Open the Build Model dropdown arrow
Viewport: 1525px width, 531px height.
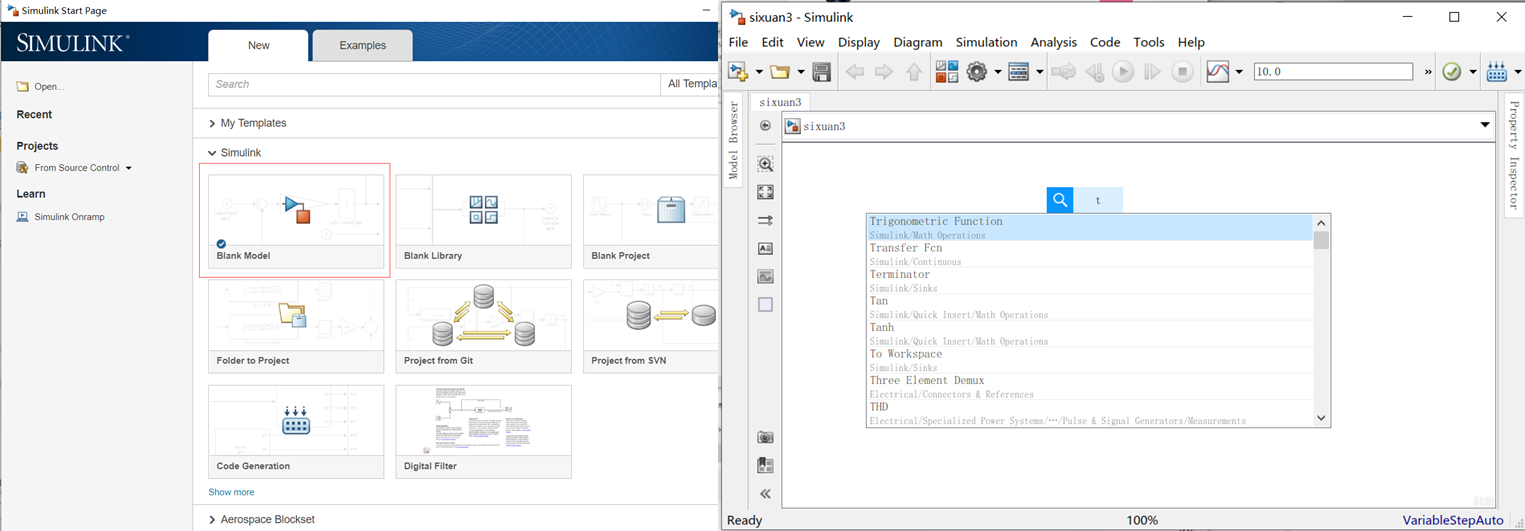[1517, 72]
